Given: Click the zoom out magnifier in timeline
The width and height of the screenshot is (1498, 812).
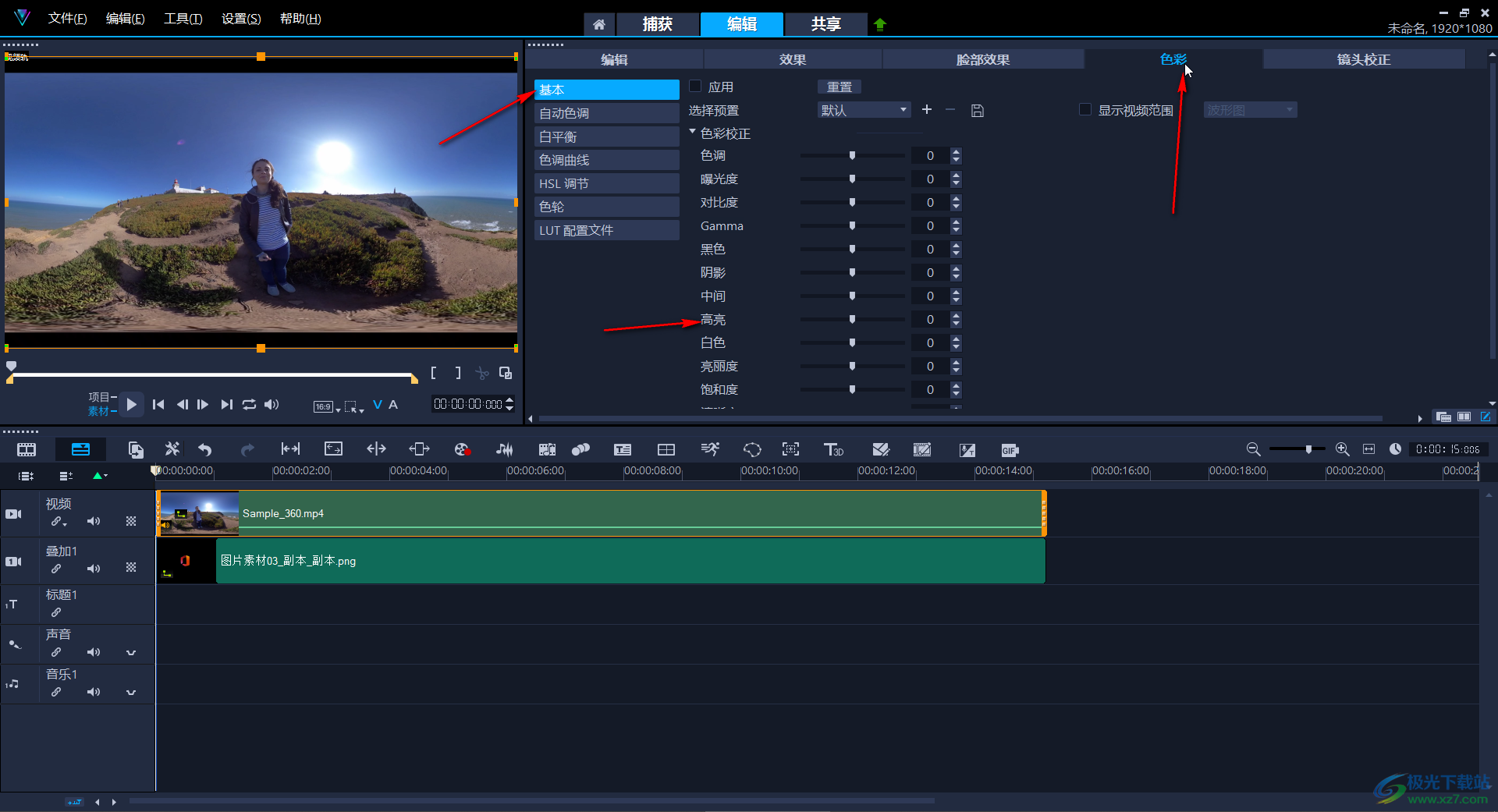Looking at the screenshot, I should [x=1253, y=449].
